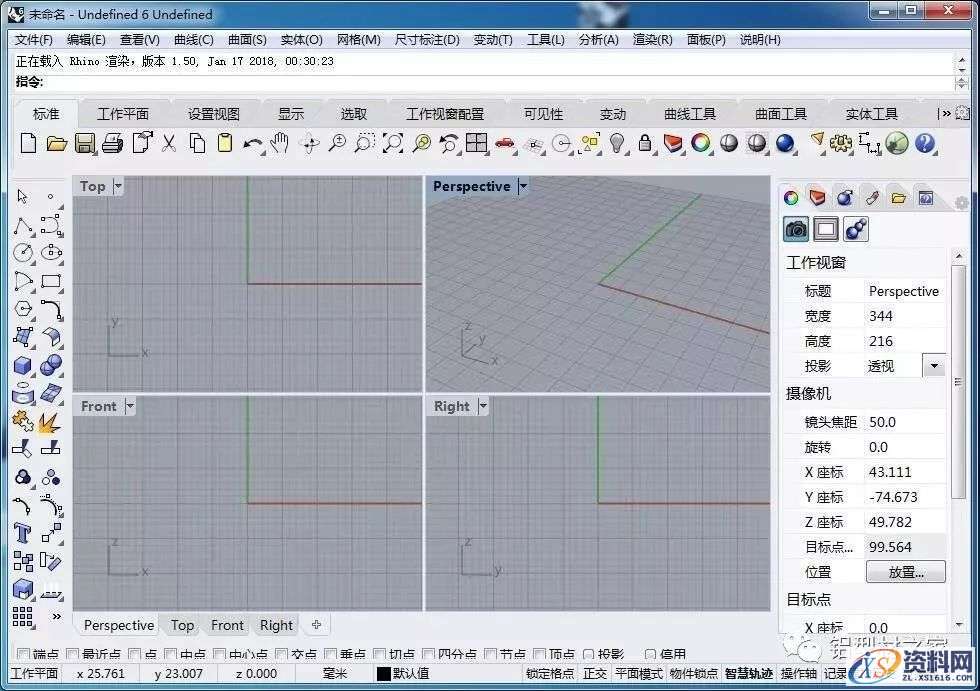Click the 默认值 layer color swatch
This screenshot has height=691, width=980.
tap(384, 674)
